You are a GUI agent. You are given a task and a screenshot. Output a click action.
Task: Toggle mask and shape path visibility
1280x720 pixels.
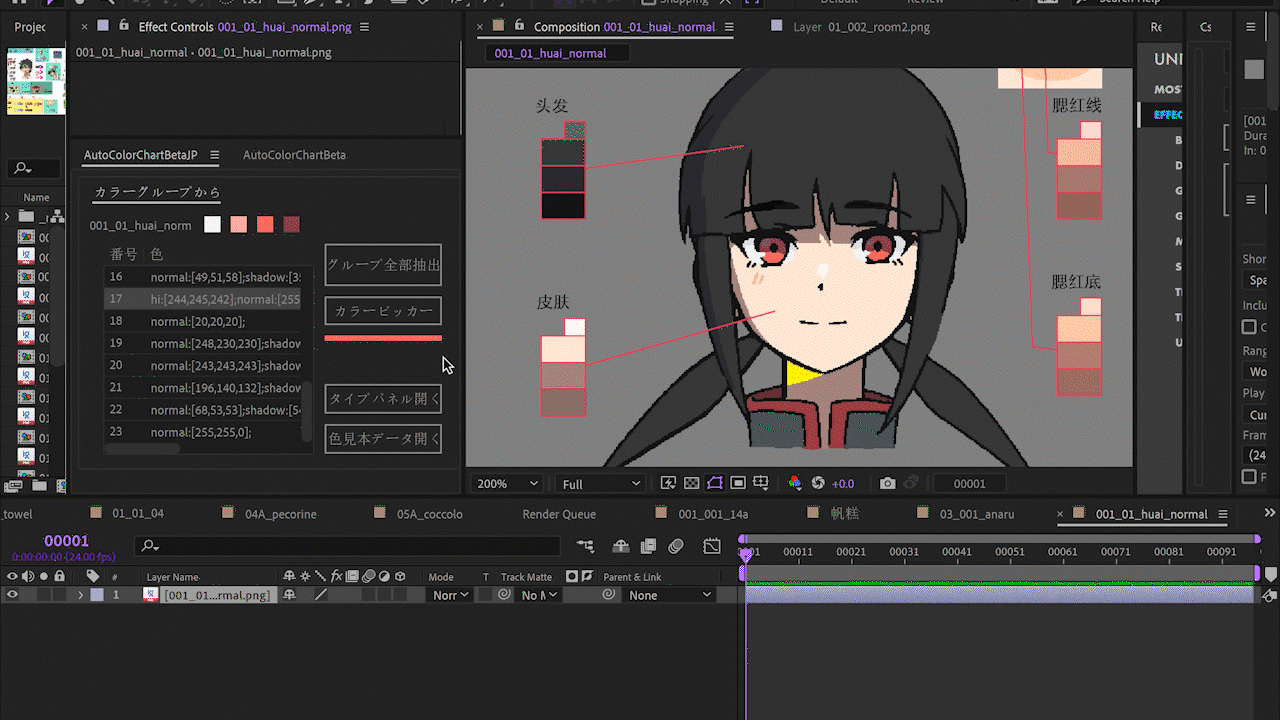pos(715,483)
